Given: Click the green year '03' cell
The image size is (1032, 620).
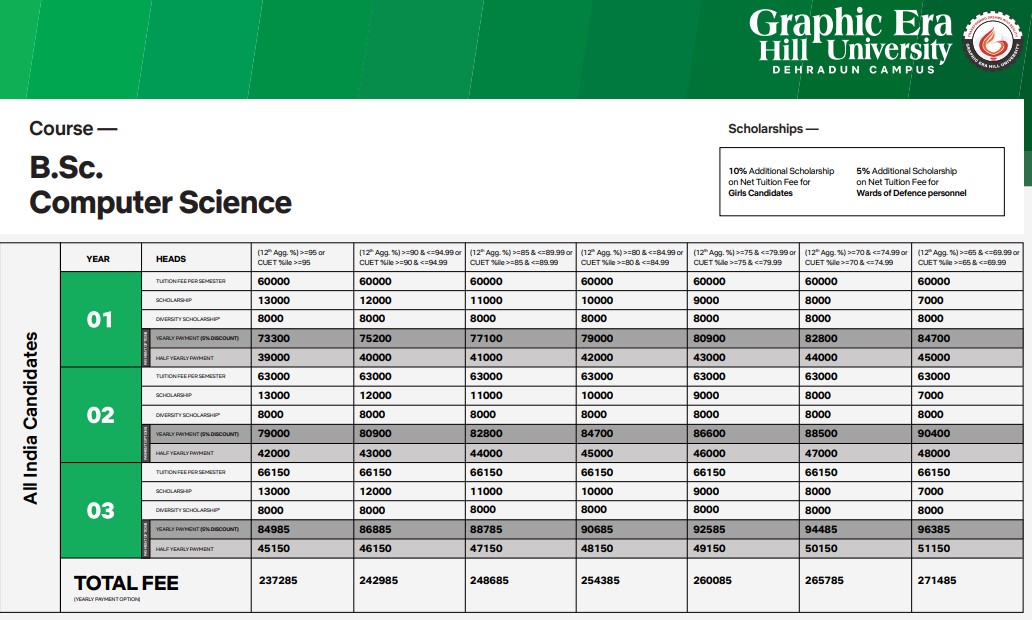Looking at the screenshot, I should pyautogui.click(x=100, y=510).
